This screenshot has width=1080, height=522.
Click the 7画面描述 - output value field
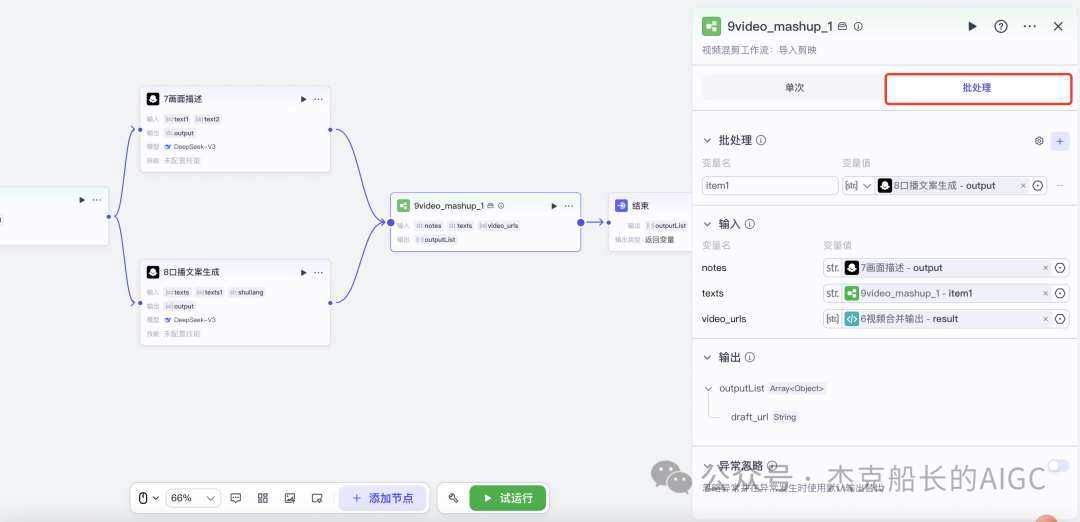point(946,268)
